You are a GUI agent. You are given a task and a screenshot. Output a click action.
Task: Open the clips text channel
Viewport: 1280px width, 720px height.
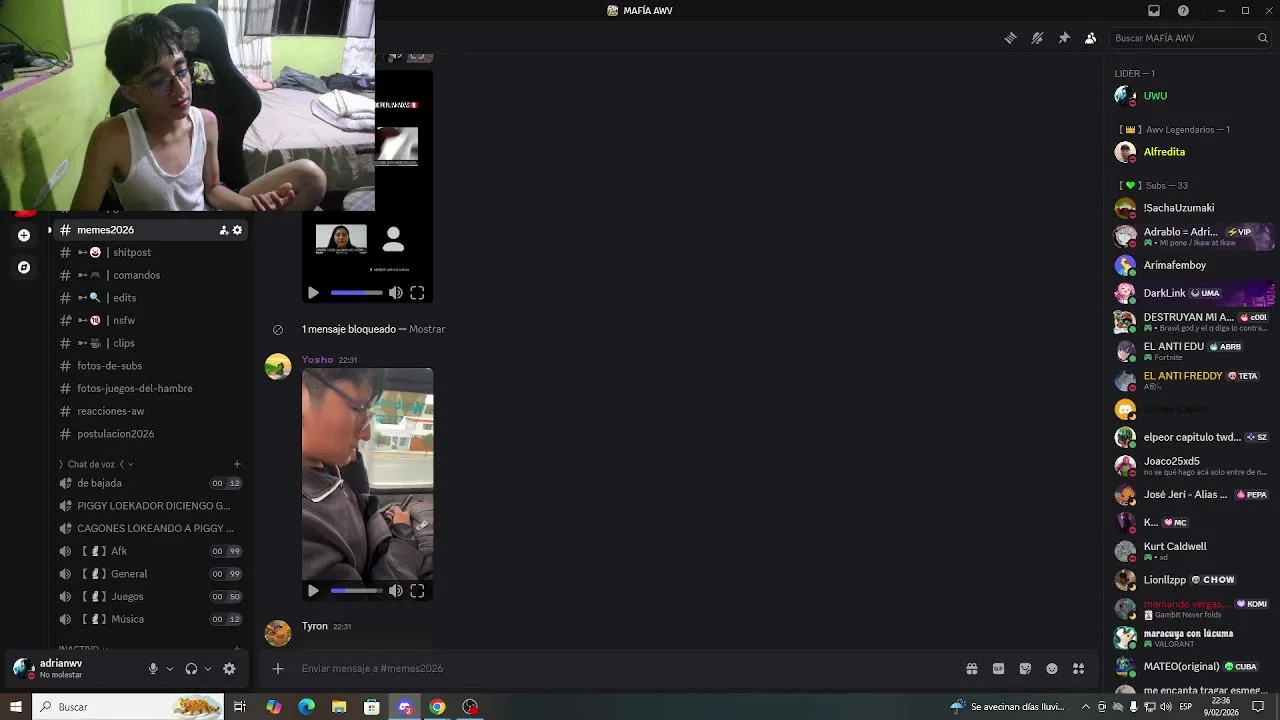[150, 343]
